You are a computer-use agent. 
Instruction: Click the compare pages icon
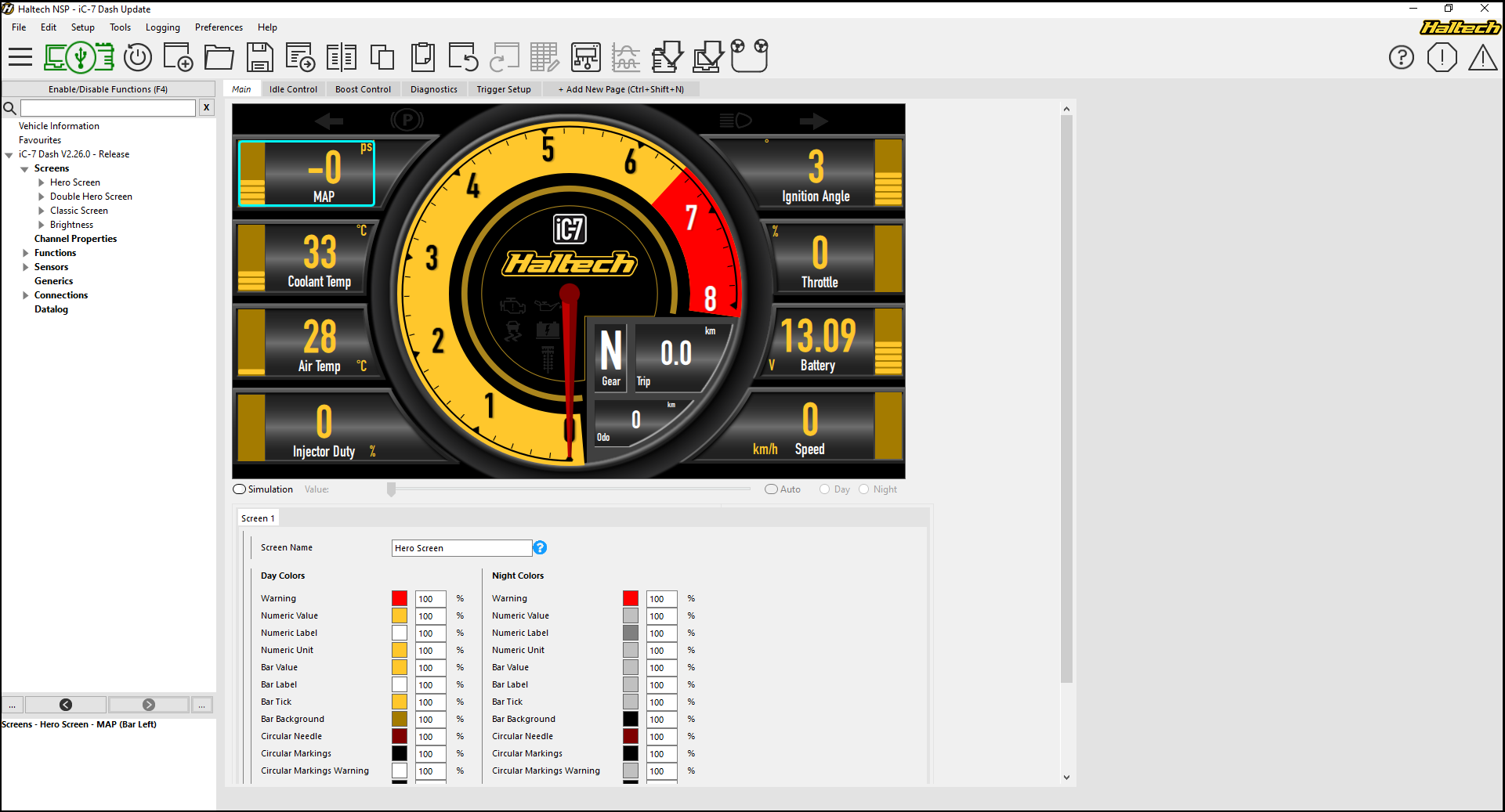pyautogui.click(x=342, y=57)
